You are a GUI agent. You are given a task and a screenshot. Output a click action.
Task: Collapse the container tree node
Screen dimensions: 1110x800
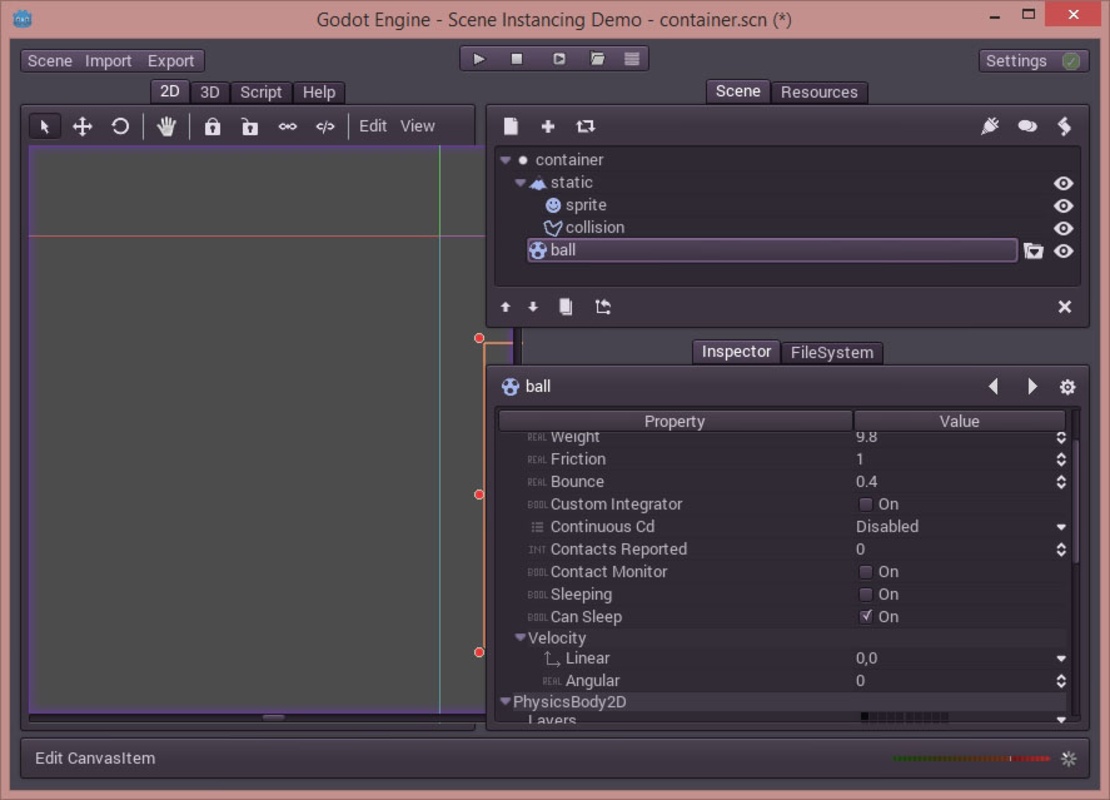point(505,160)
